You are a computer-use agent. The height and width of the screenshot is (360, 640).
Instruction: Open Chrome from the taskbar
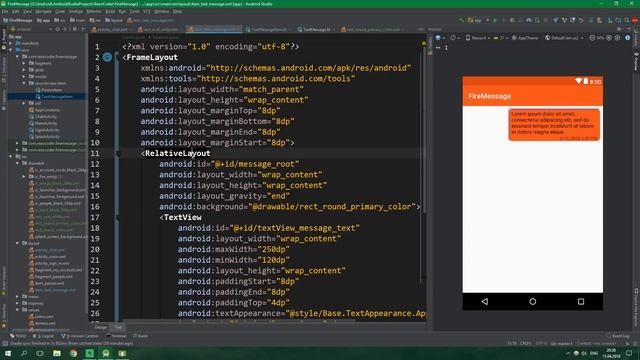click(73, 353)
